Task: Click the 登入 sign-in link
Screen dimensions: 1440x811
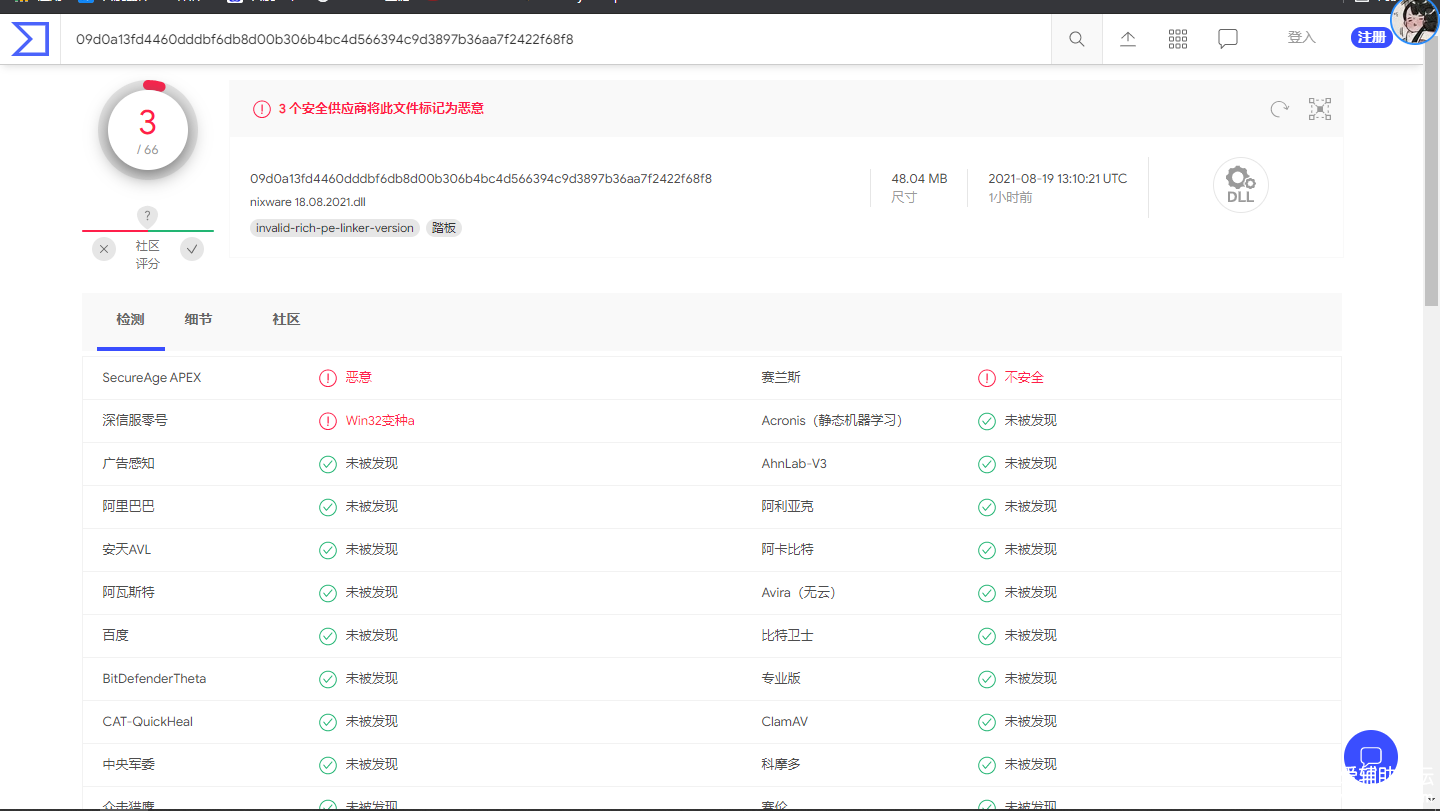Action: click(1301, 37)
